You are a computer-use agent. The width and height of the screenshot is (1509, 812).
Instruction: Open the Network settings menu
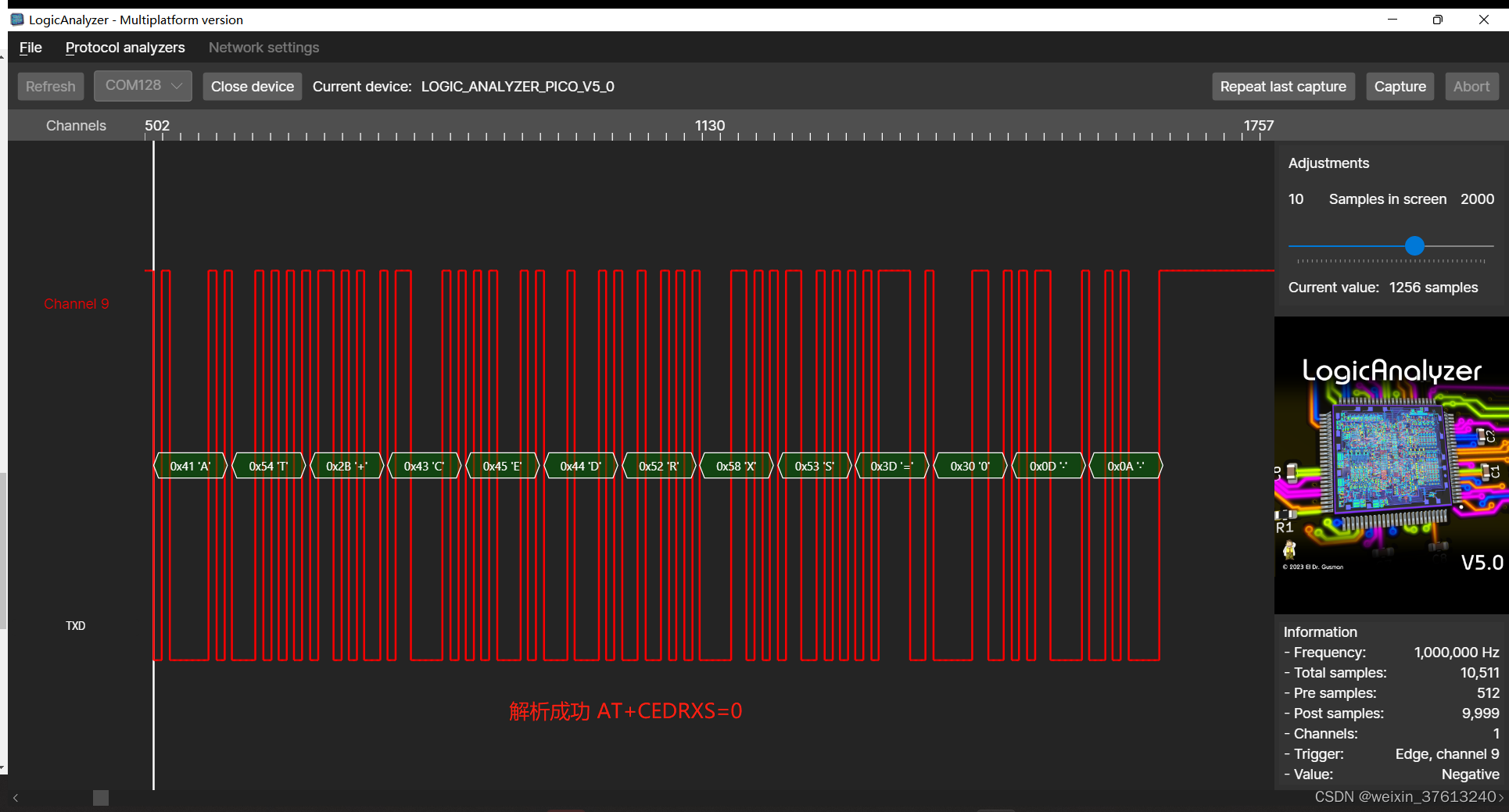(x=263, y=48)
